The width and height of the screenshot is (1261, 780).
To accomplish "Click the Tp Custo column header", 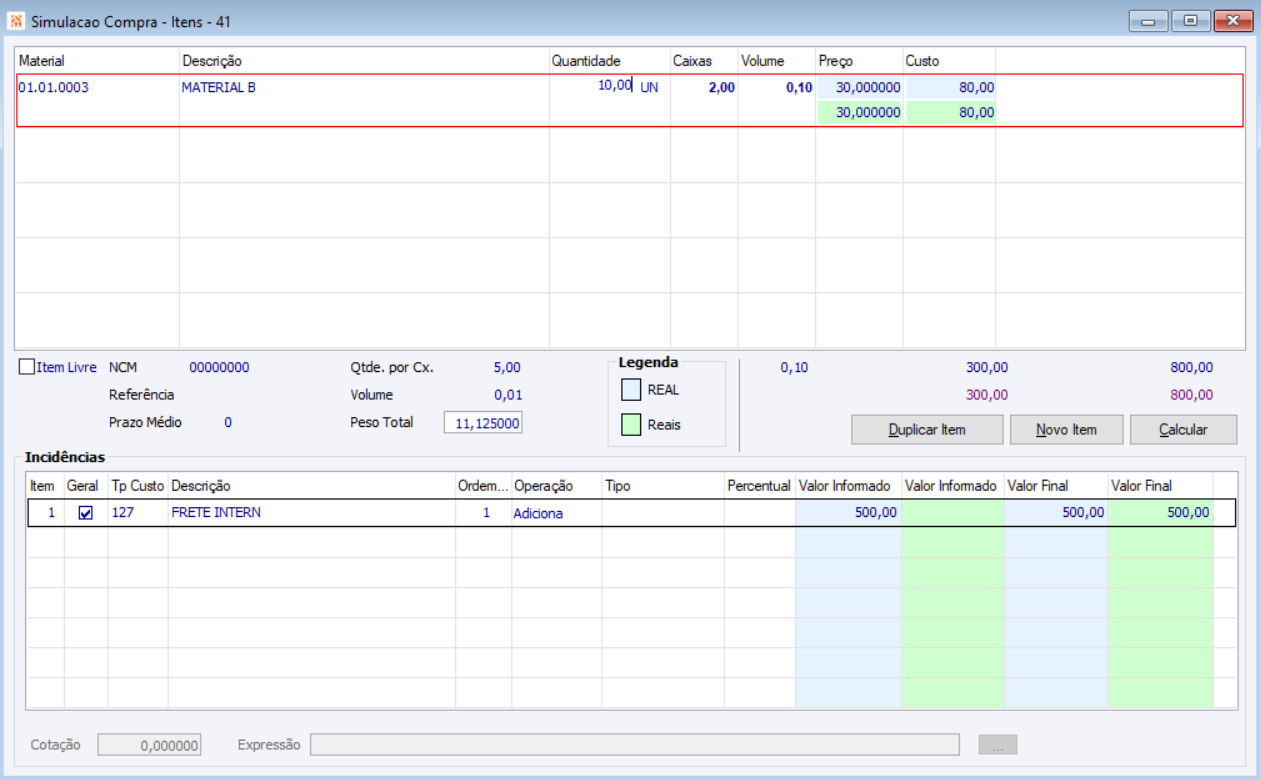I will click(138, 486).
